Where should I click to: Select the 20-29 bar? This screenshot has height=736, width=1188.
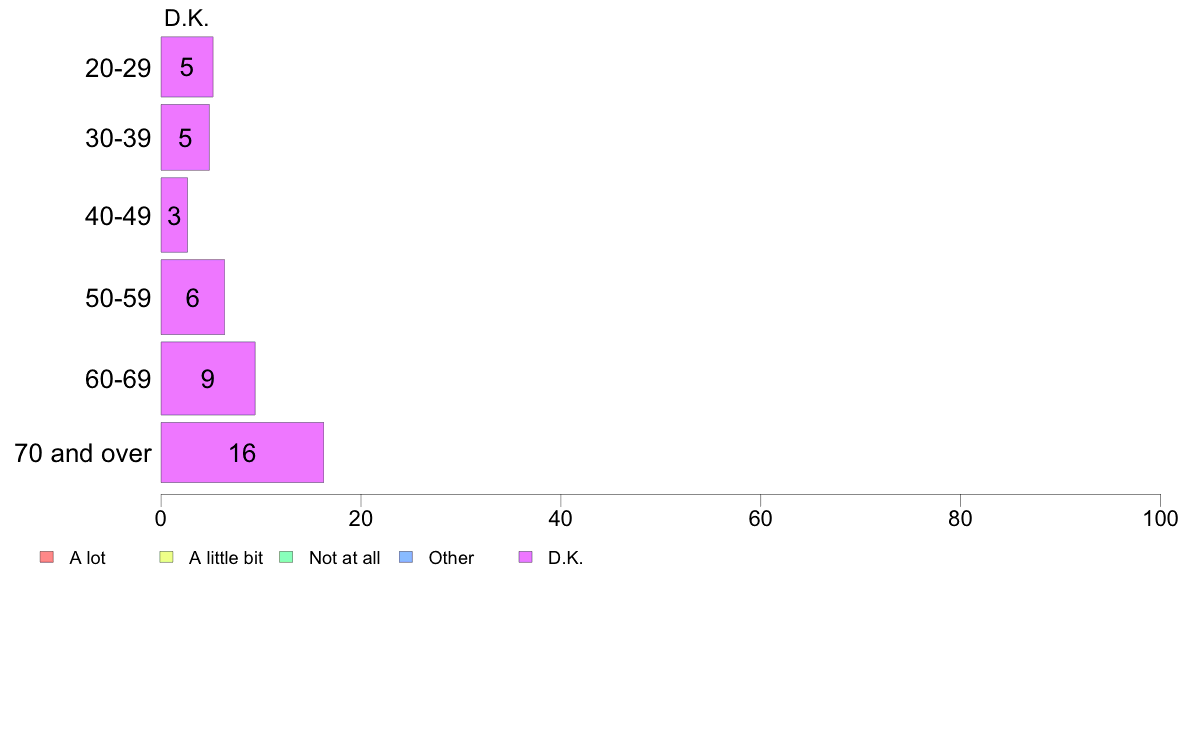click(x=186, y=67)
